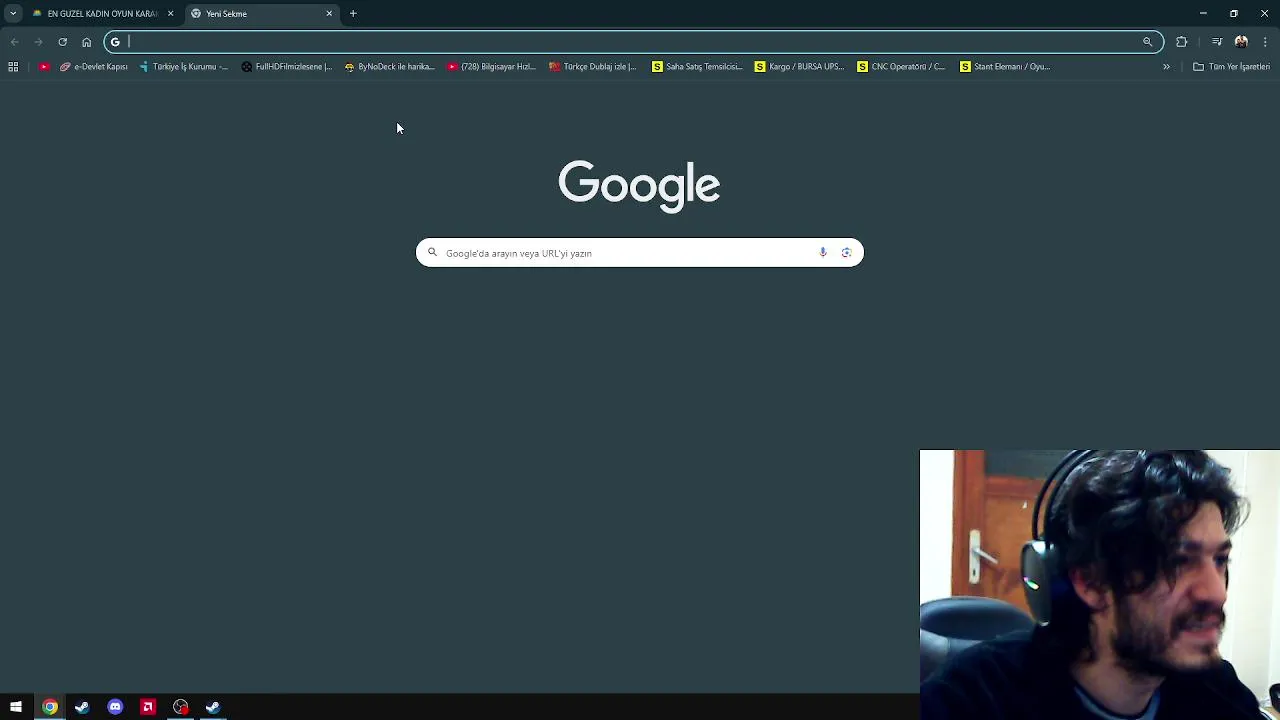Open OBS Studio from the taskbar
The width and height of the screenshot is (1280, 720).
pyautogui.click(x=180, y=707)
